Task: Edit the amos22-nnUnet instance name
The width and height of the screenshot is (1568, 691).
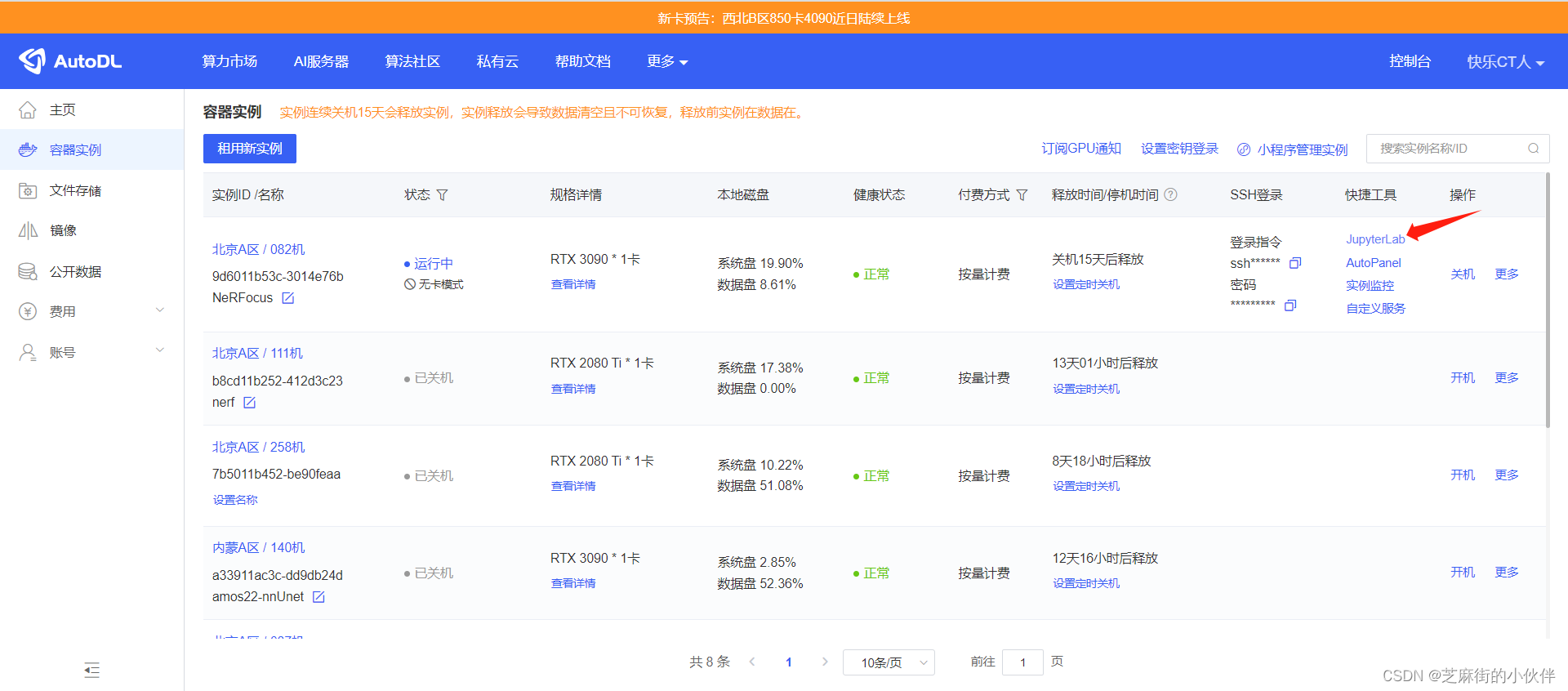Action: 318,597
